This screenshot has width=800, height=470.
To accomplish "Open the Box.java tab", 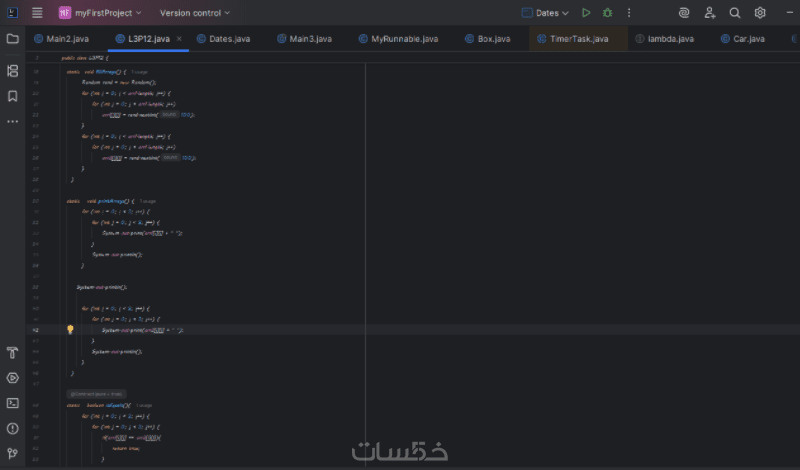I will tap(488, 39).
